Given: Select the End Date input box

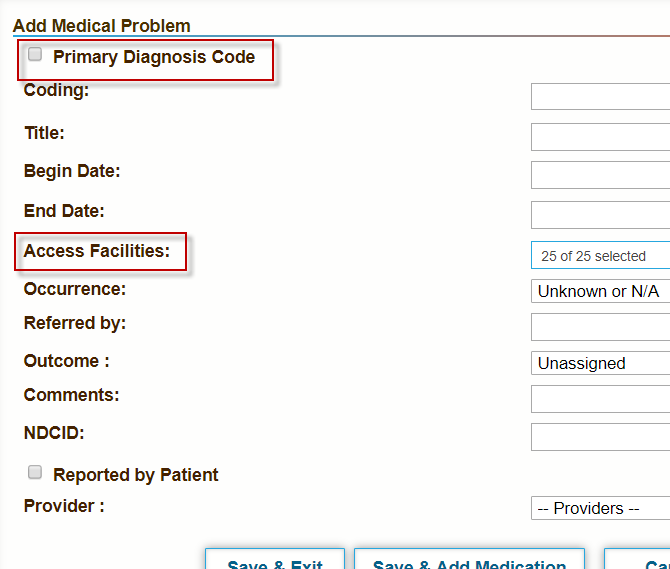Looking at the screenshot, I should pyautogui.click(x=600, y=215).
